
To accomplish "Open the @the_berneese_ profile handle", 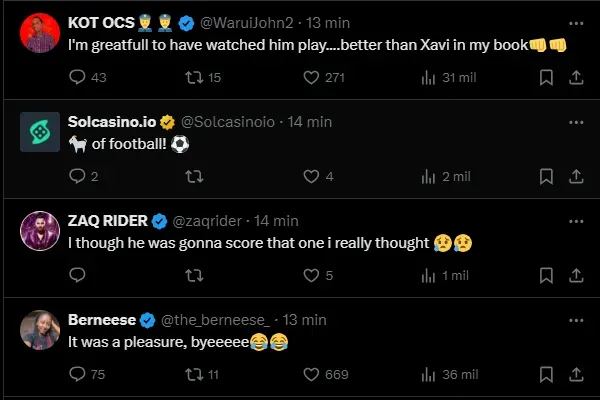I will [218, 319].
